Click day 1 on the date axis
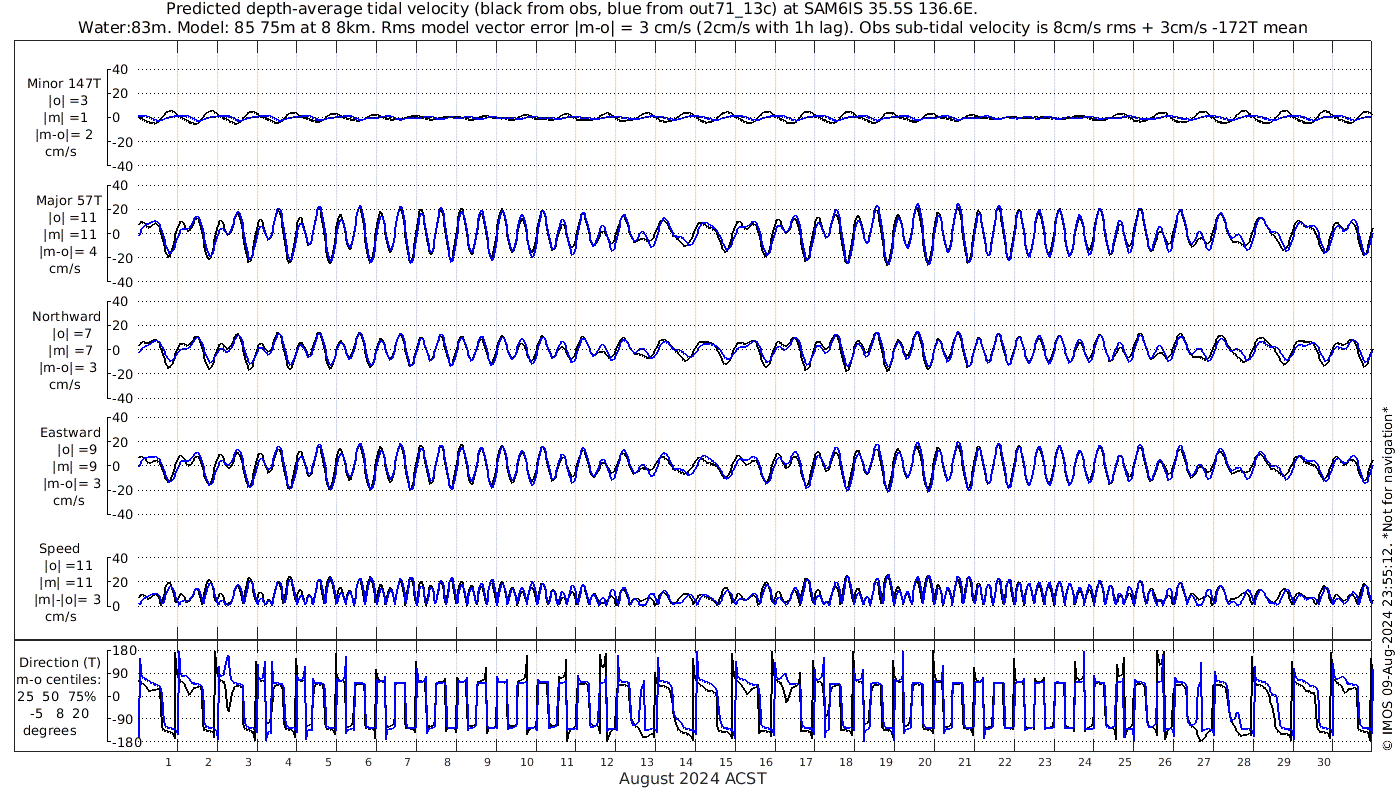 [168, 761]
